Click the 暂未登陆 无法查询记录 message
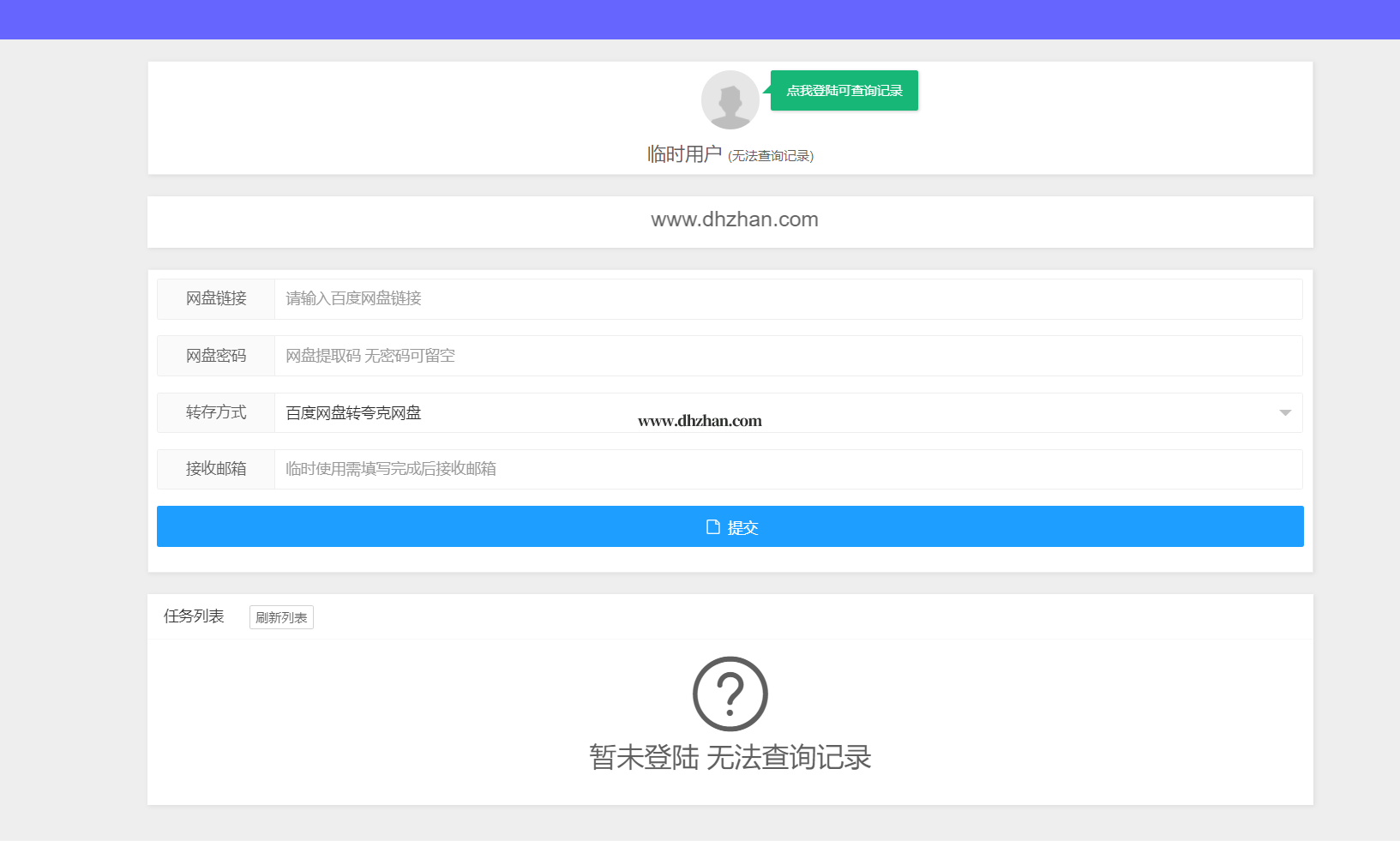This screenshot has width=1400, height=841. point(730,758)
